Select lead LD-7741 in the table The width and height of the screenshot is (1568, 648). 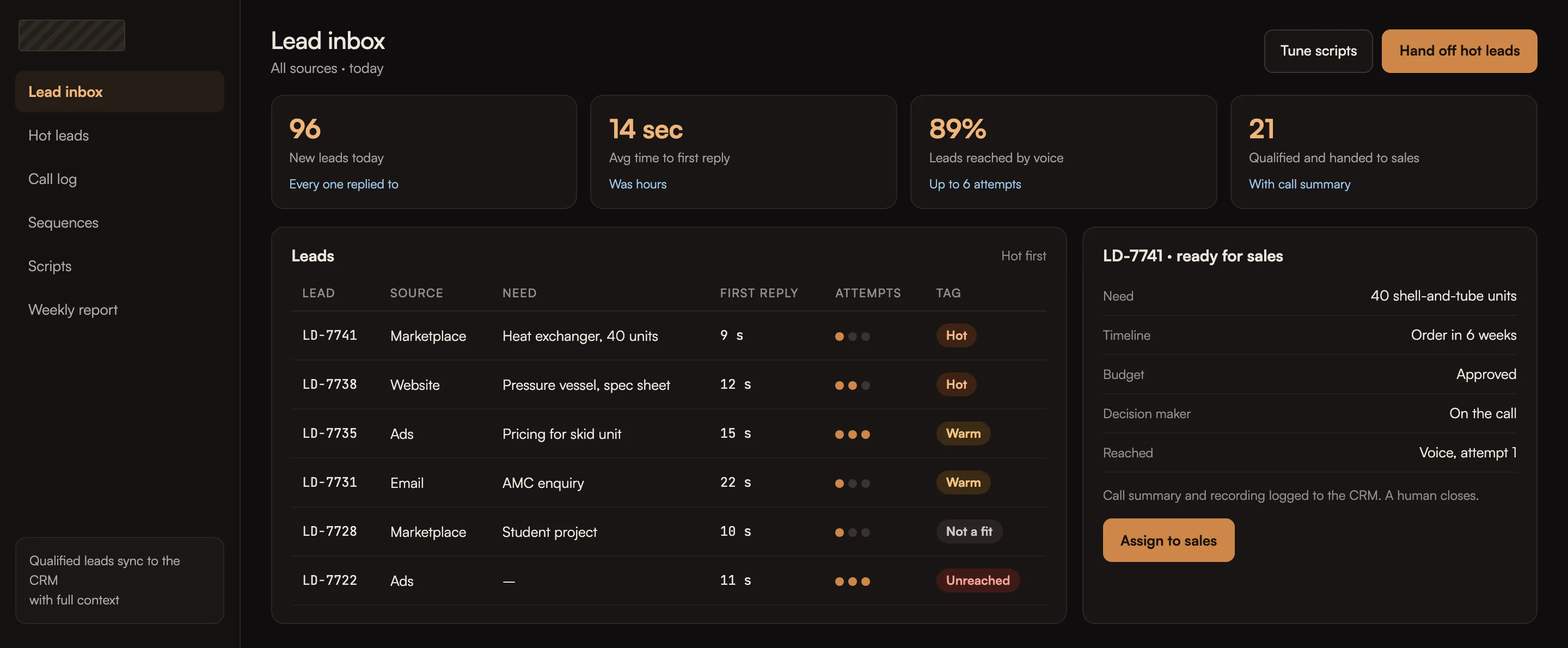pos(669,335)
